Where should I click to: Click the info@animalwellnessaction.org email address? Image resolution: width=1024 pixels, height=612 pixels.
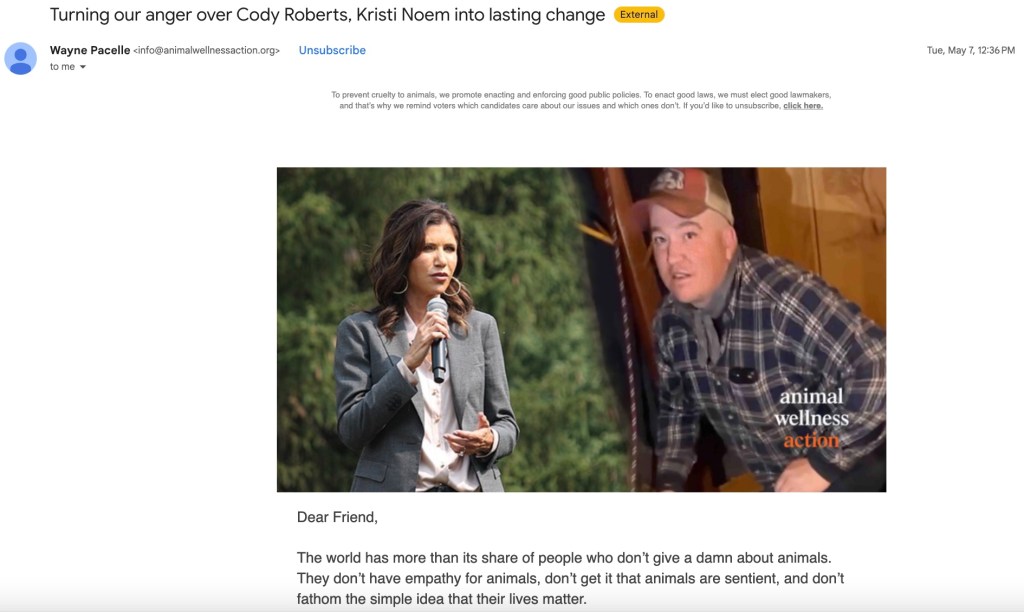click(x=206, y=50)
